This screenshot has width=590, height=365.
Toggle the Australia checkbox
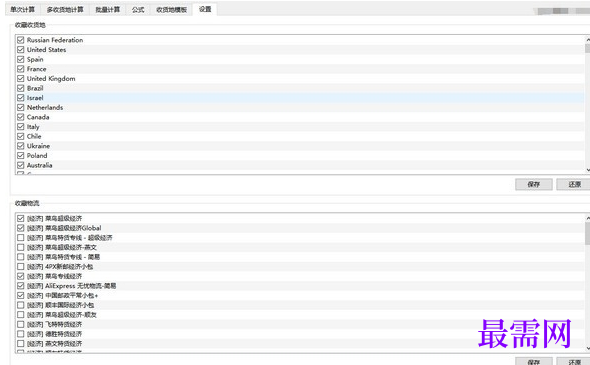pyautogui.click(x=21, y=165)
